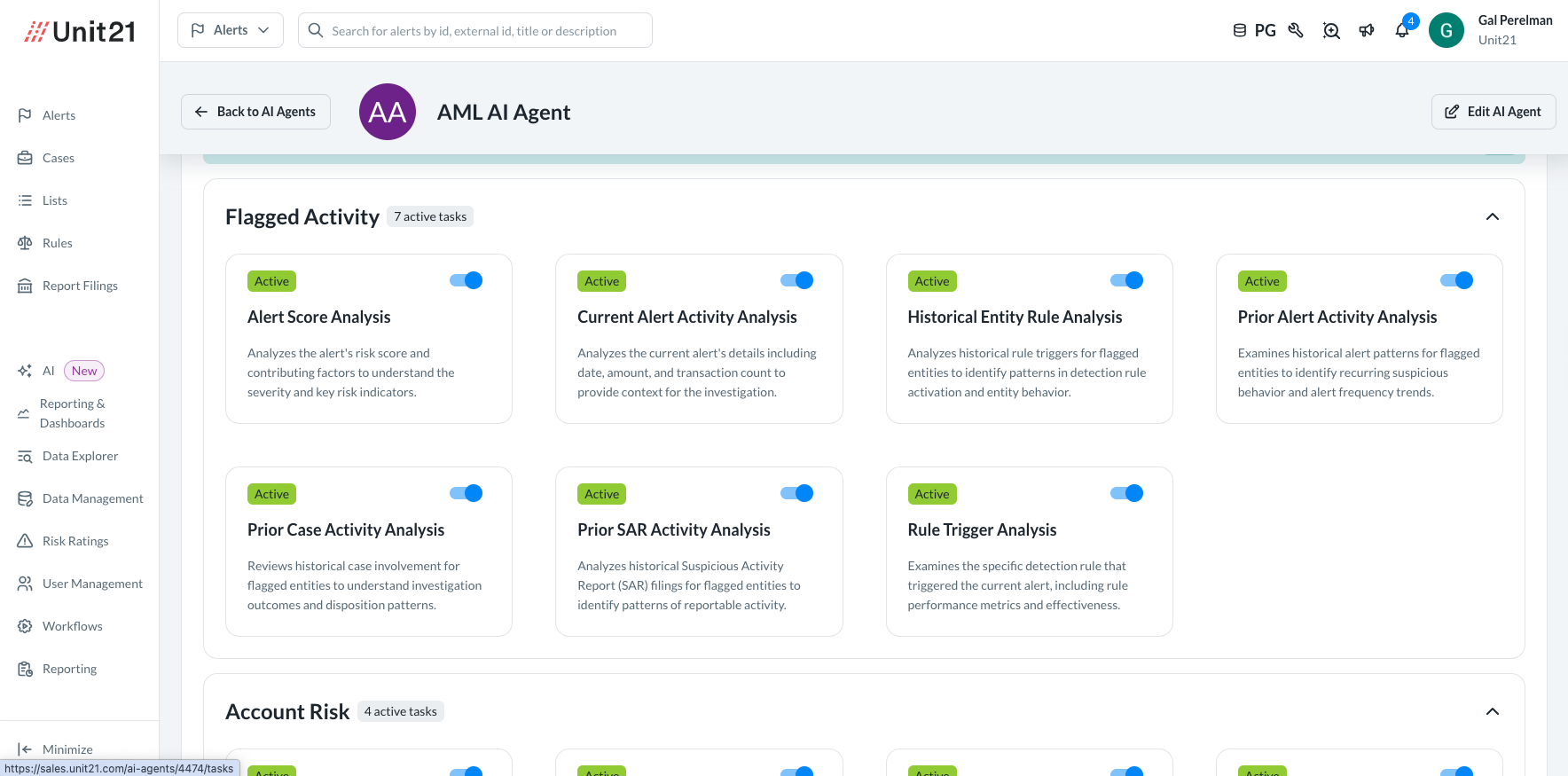
Task: Open Workflows in sidebar
Action: click(x=73, y=626)
